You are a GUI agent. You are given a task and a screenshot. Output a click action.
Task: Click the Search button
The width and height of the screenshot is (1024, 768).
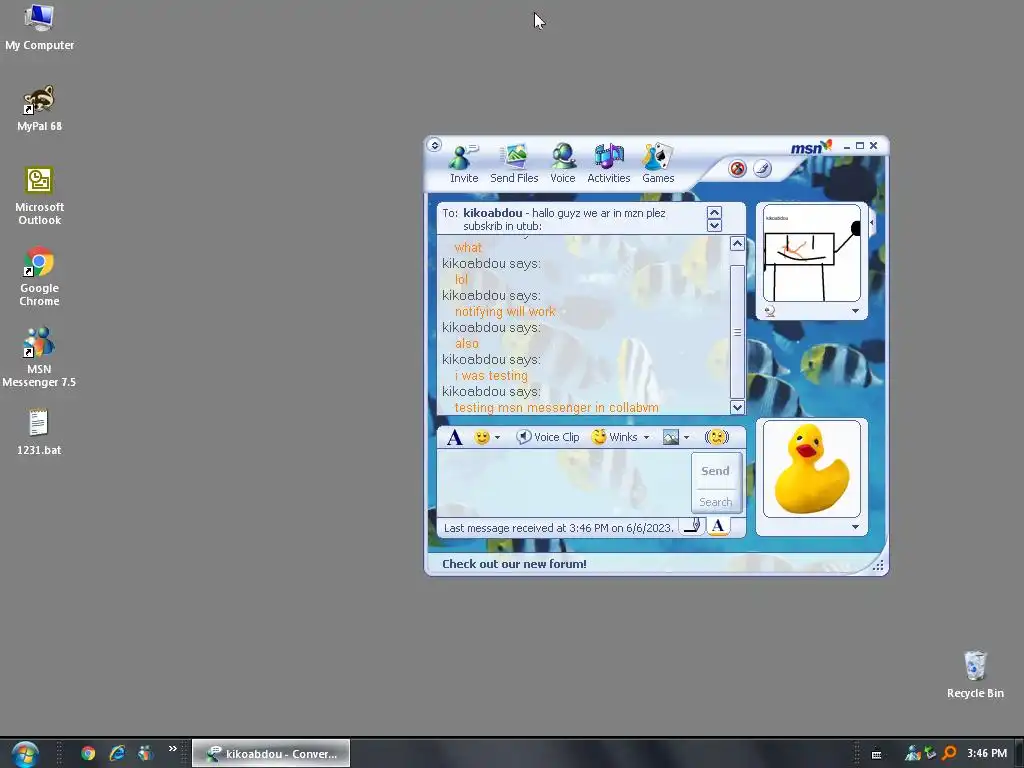point(716,502)
